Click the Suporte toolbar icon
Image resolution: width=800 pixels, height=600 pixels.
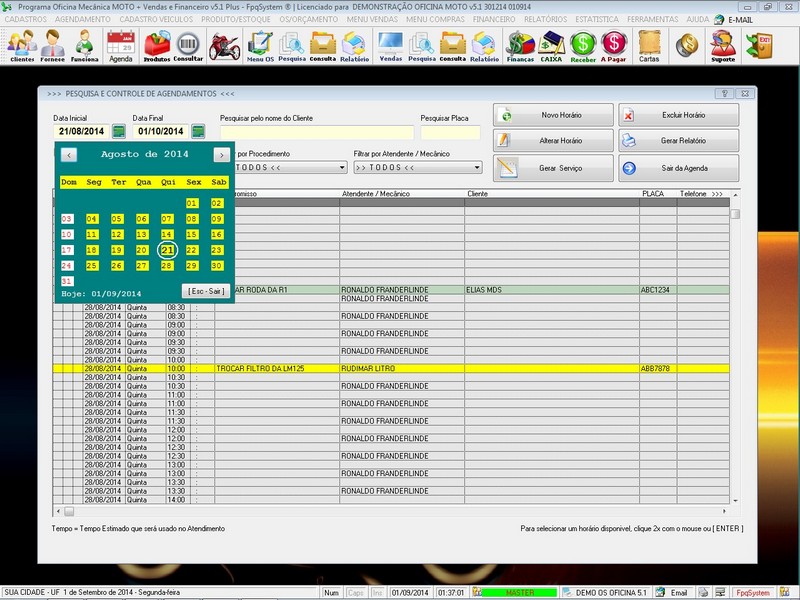(722, 45)
